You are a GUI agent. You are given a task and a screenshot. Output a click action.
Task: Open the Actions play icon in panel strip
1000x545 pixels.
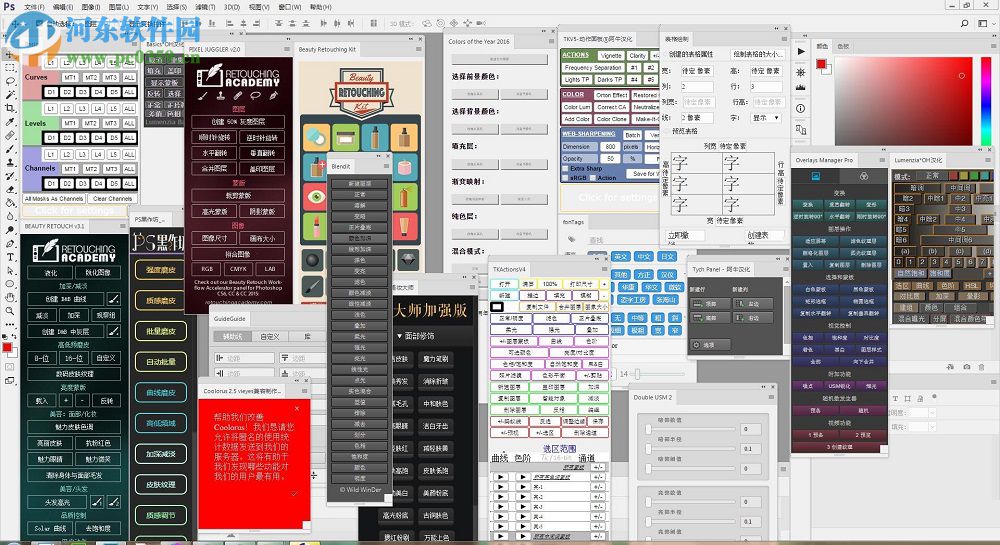[801, 52]
